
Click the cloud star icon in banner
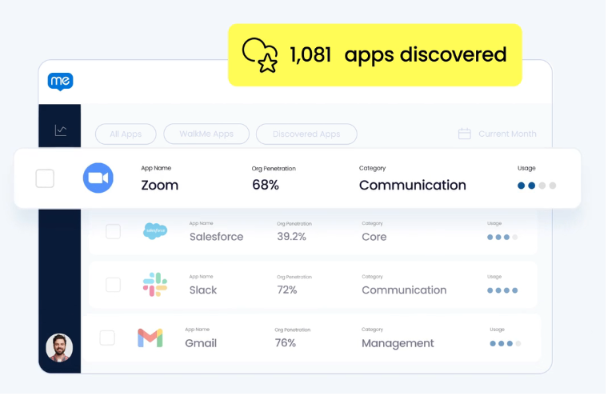pyautogui.click(x=260, y=55)
